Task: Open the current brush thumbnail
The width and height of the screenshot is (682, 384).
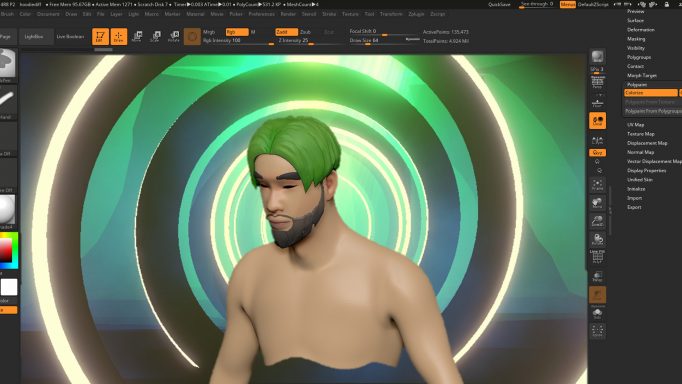Action: [8, 64]
